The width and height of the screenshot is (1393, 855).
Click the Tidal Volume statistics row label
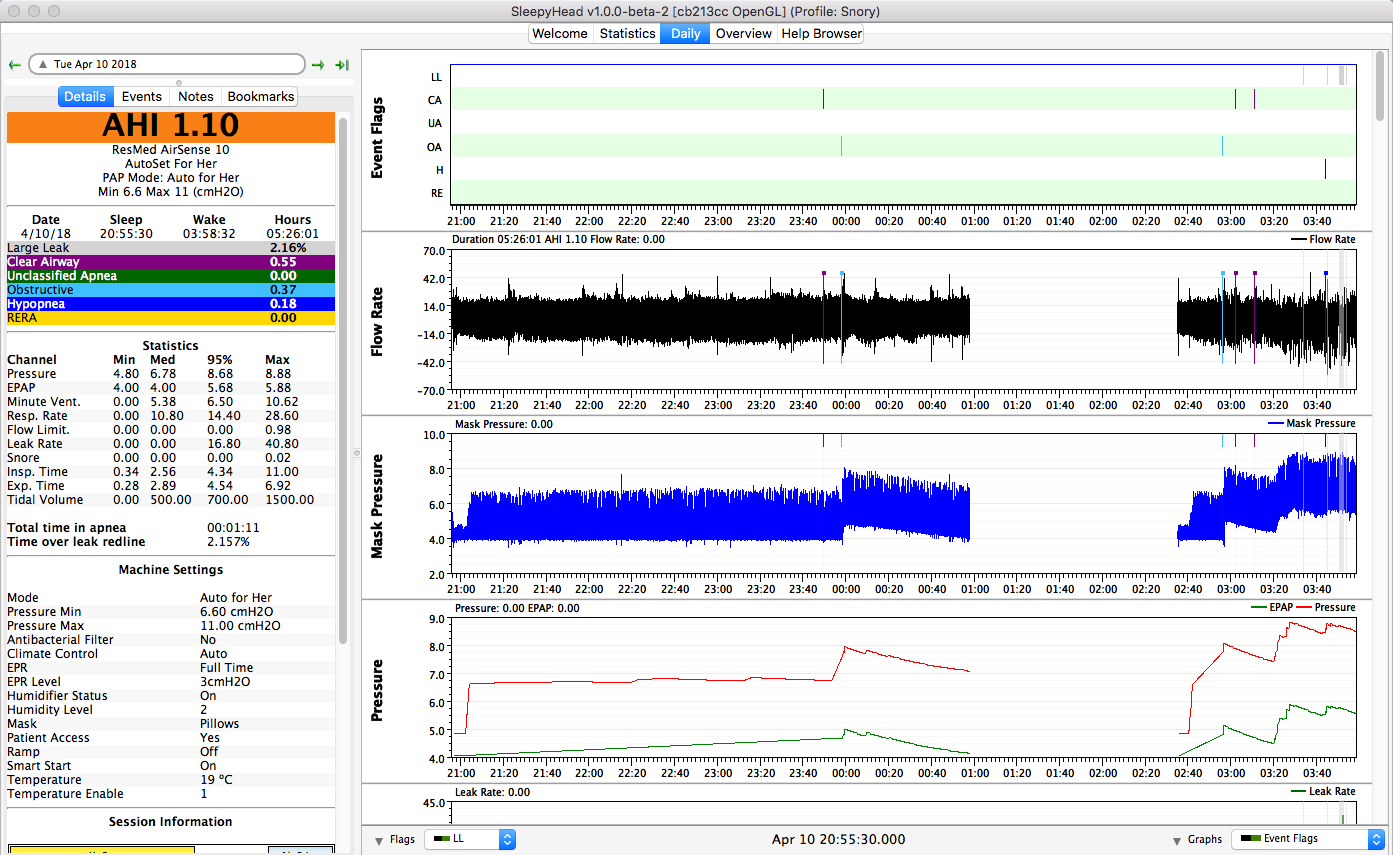(44, 500)
